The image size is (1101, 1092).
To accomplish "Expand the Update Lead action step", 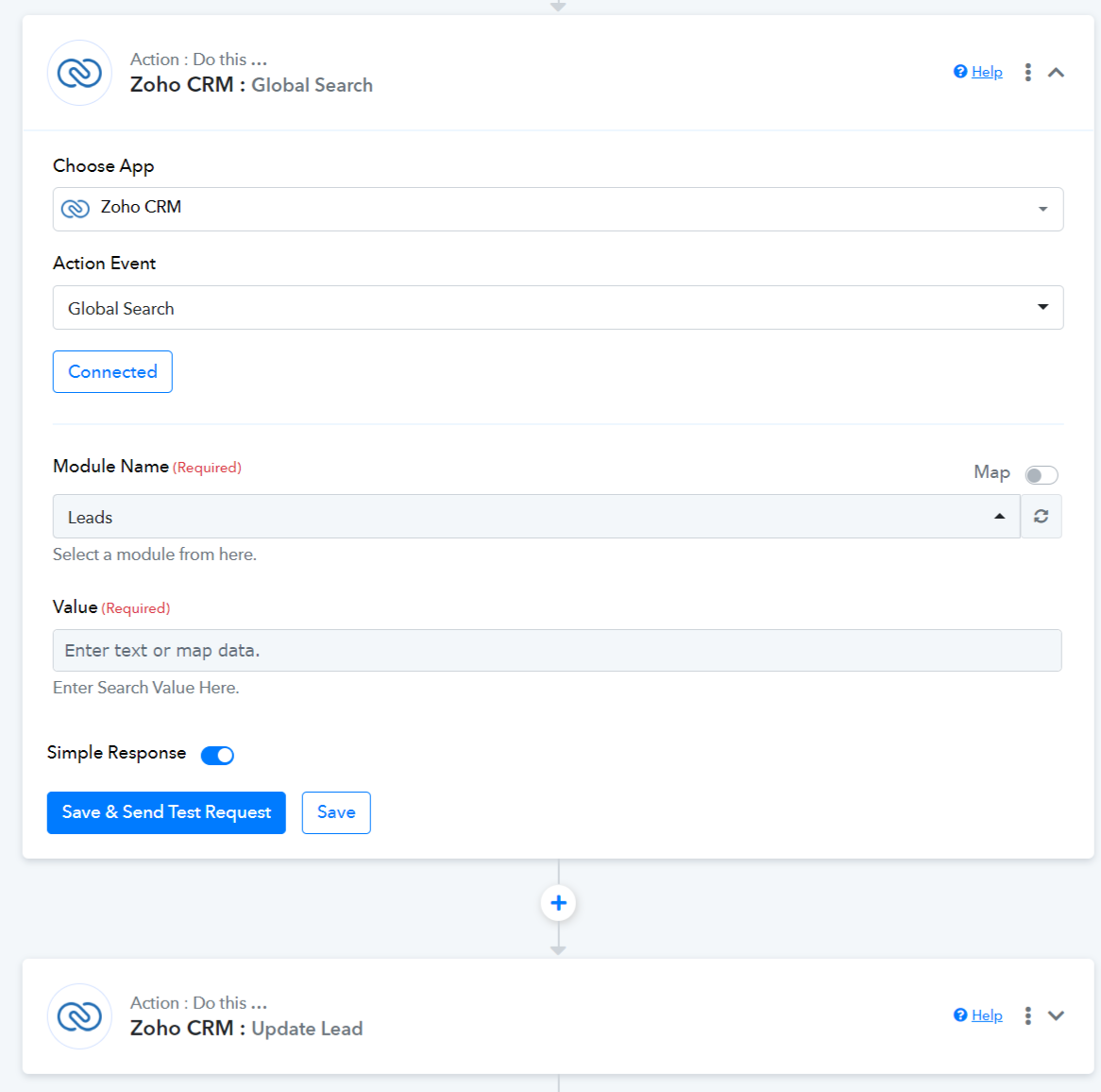I will [1056, 1015].
